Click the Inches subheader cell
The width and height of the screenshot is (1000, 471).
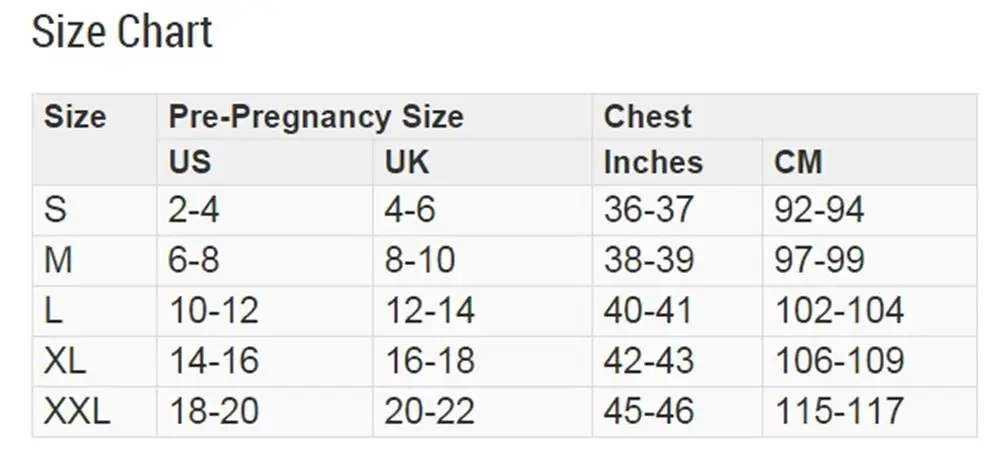coord(677,163)
